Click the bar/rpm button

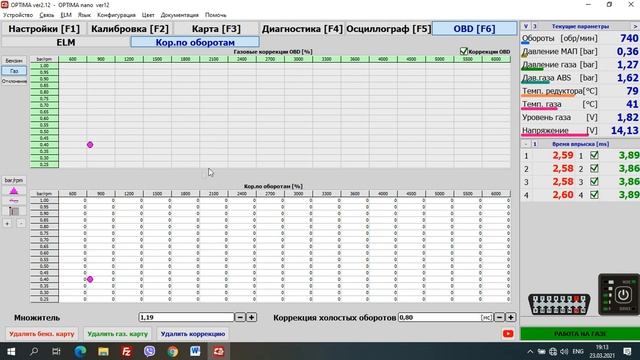[13, 180]
